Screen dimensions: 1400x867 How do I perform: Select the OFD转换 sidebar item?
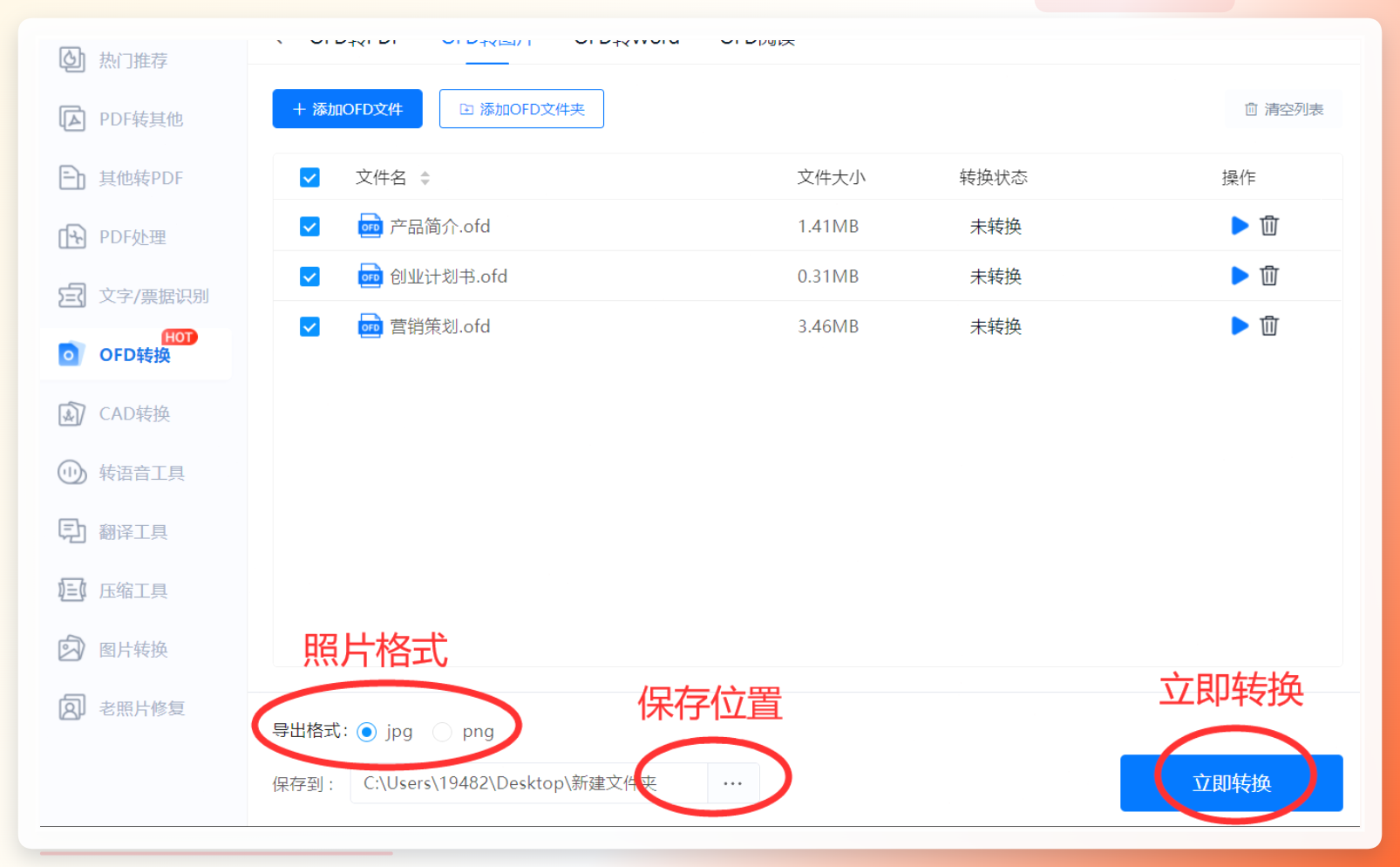135,354
